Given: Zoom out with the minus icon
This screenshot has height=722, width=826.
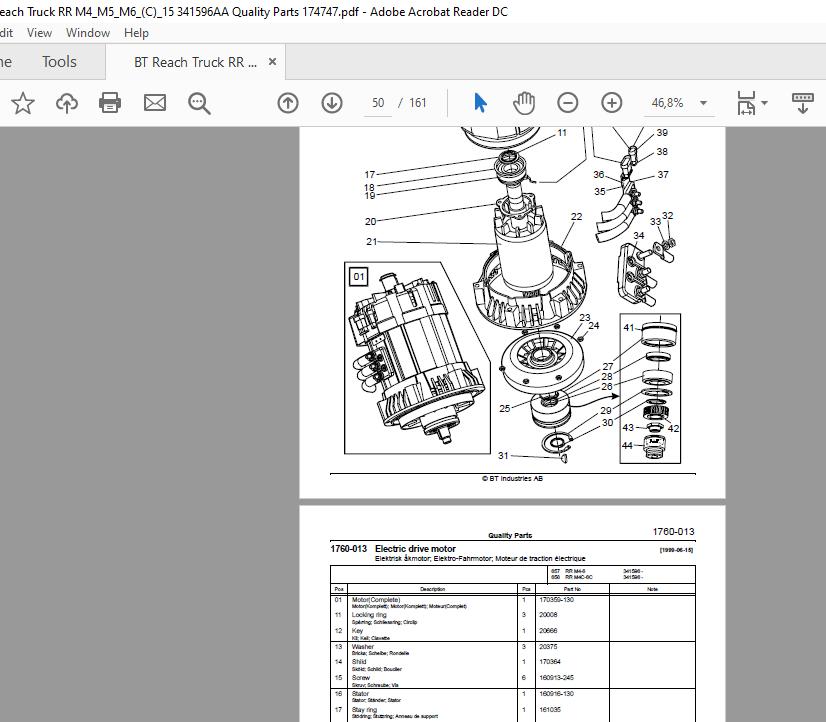Looking at the screenshot, I should coord(567,103).
